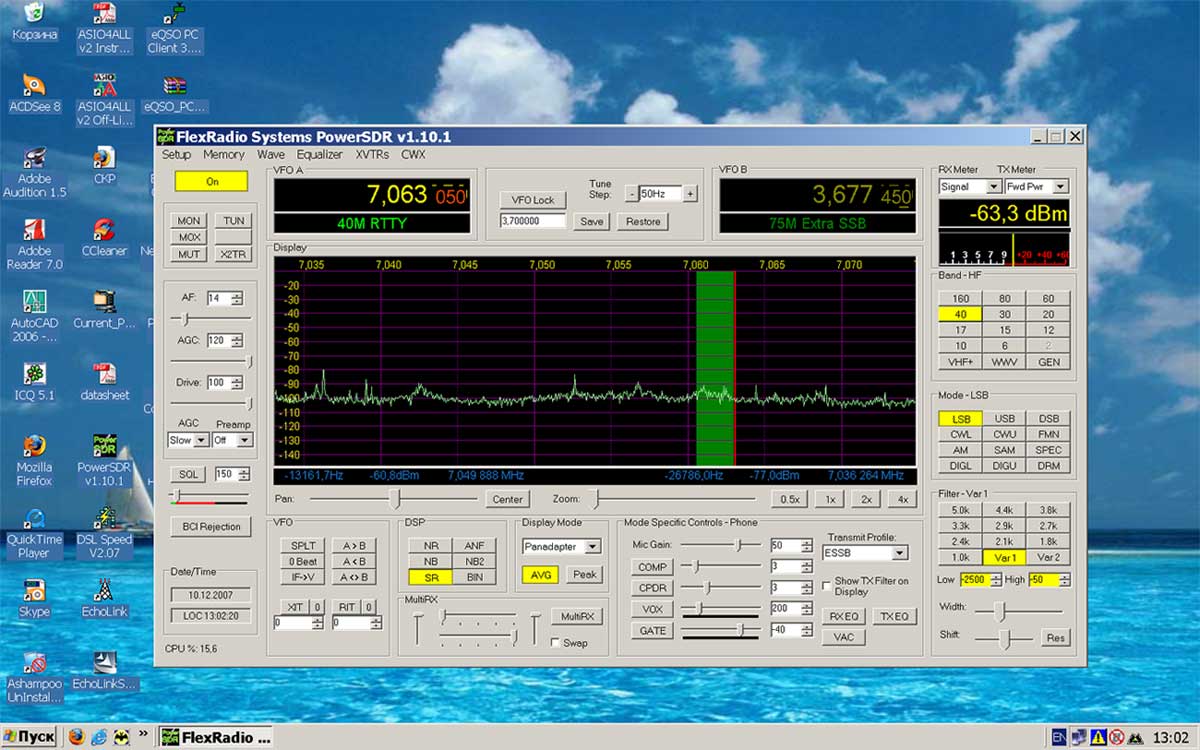Launch the EchoLink desktop shortcut

tap(104, 590)
